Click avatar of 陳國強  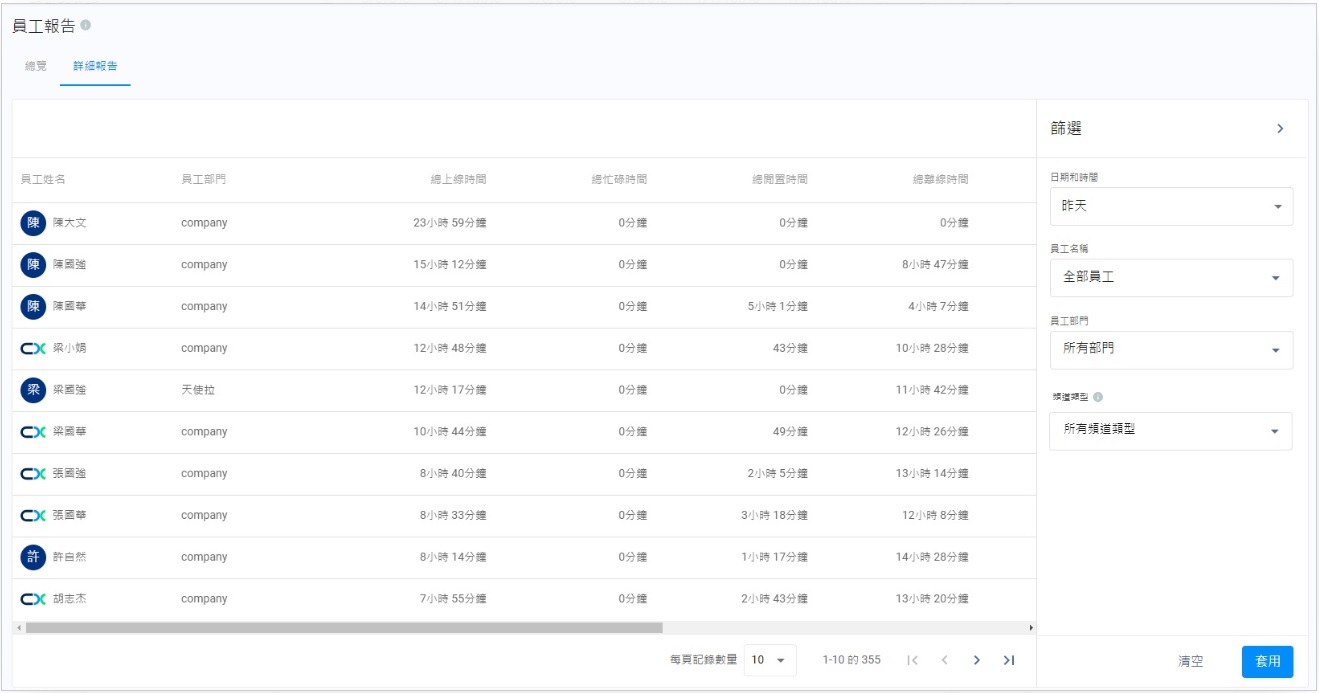tap(33, 265)
